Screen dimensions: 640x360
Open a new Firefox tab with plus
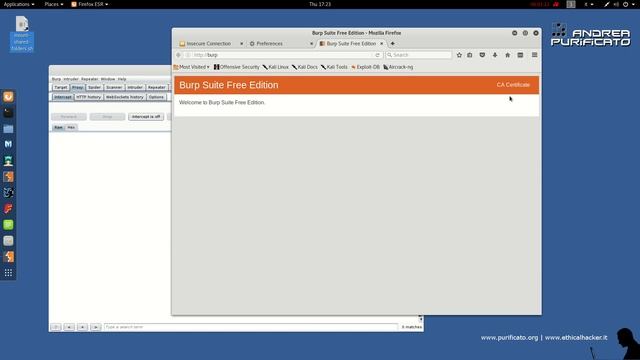point(393,43)
